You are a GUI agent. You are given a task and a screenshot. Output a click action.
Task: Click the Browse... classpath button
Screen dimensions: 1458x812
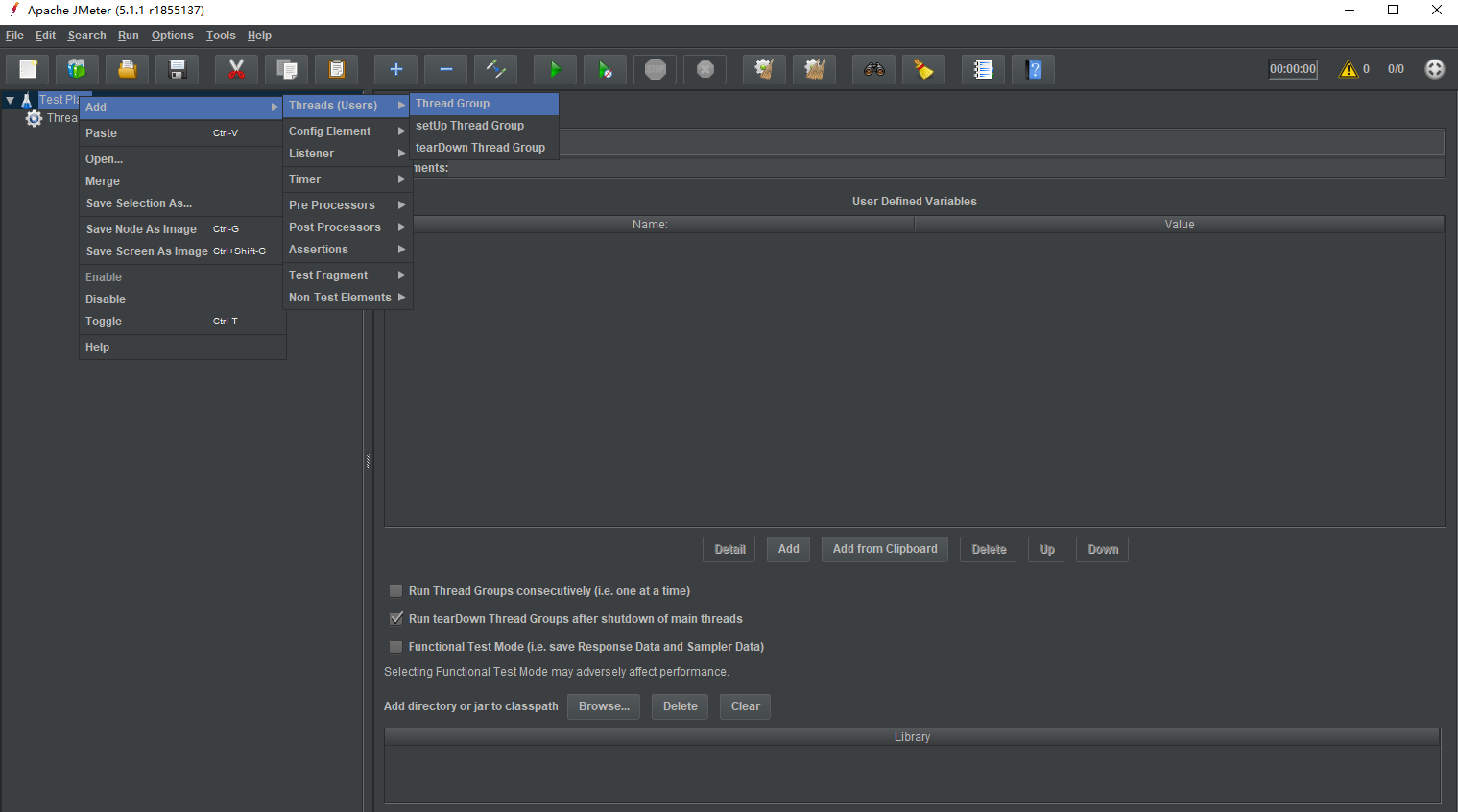(604, 706)
